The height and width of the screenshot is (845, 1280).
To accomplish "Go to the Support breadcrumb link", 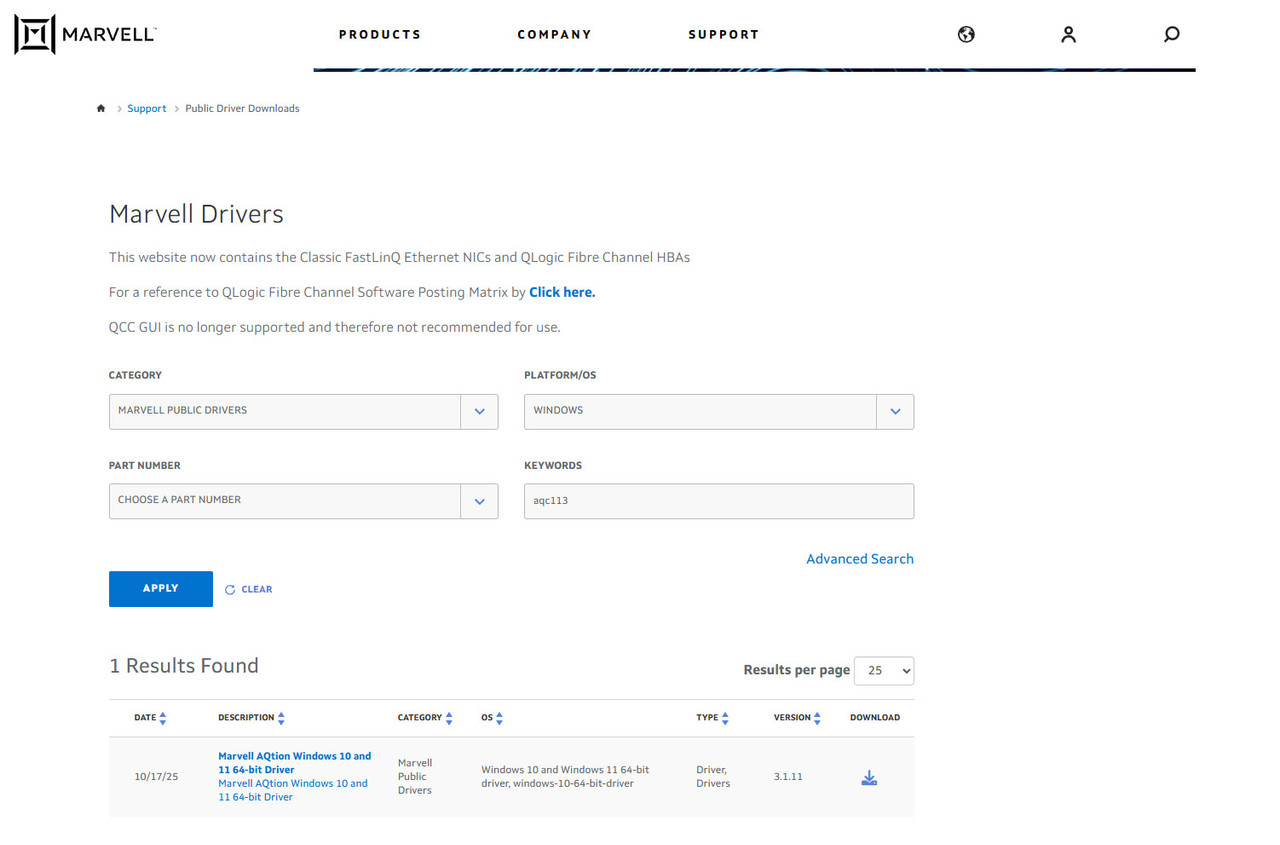I will [147, 108].
